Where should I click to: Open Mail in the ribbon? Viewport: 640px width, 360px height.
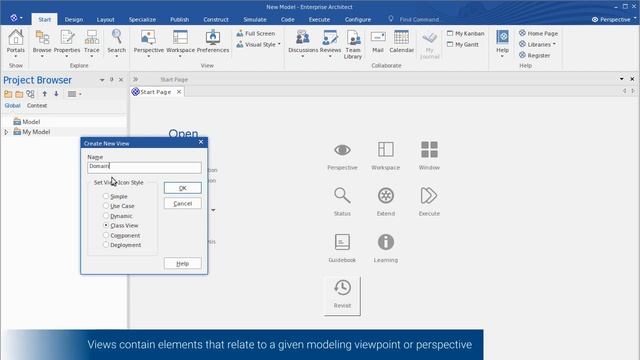pyautogui.click(x=378, y=42)
